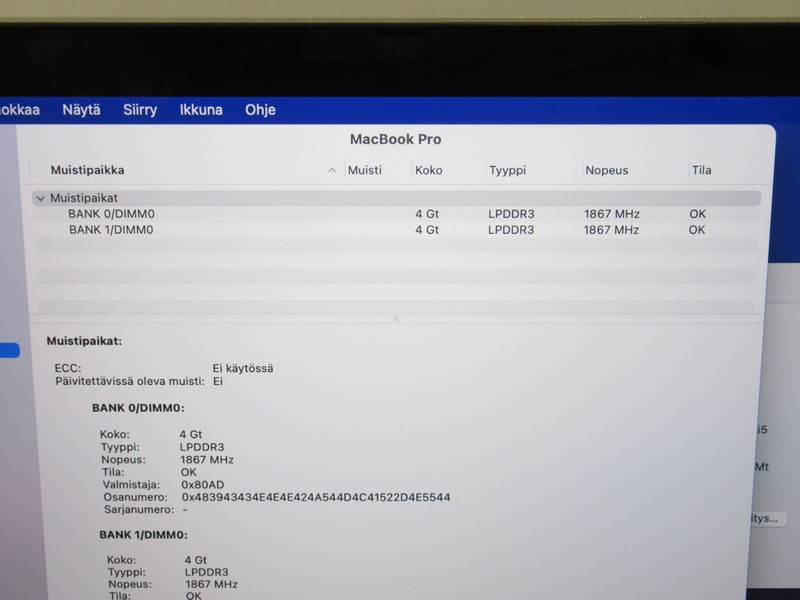The image size is (800, 600).
Task: Click OK status in BANK 0/DIMM0 row
Action: pyautogui.click(x=697, y=214)
